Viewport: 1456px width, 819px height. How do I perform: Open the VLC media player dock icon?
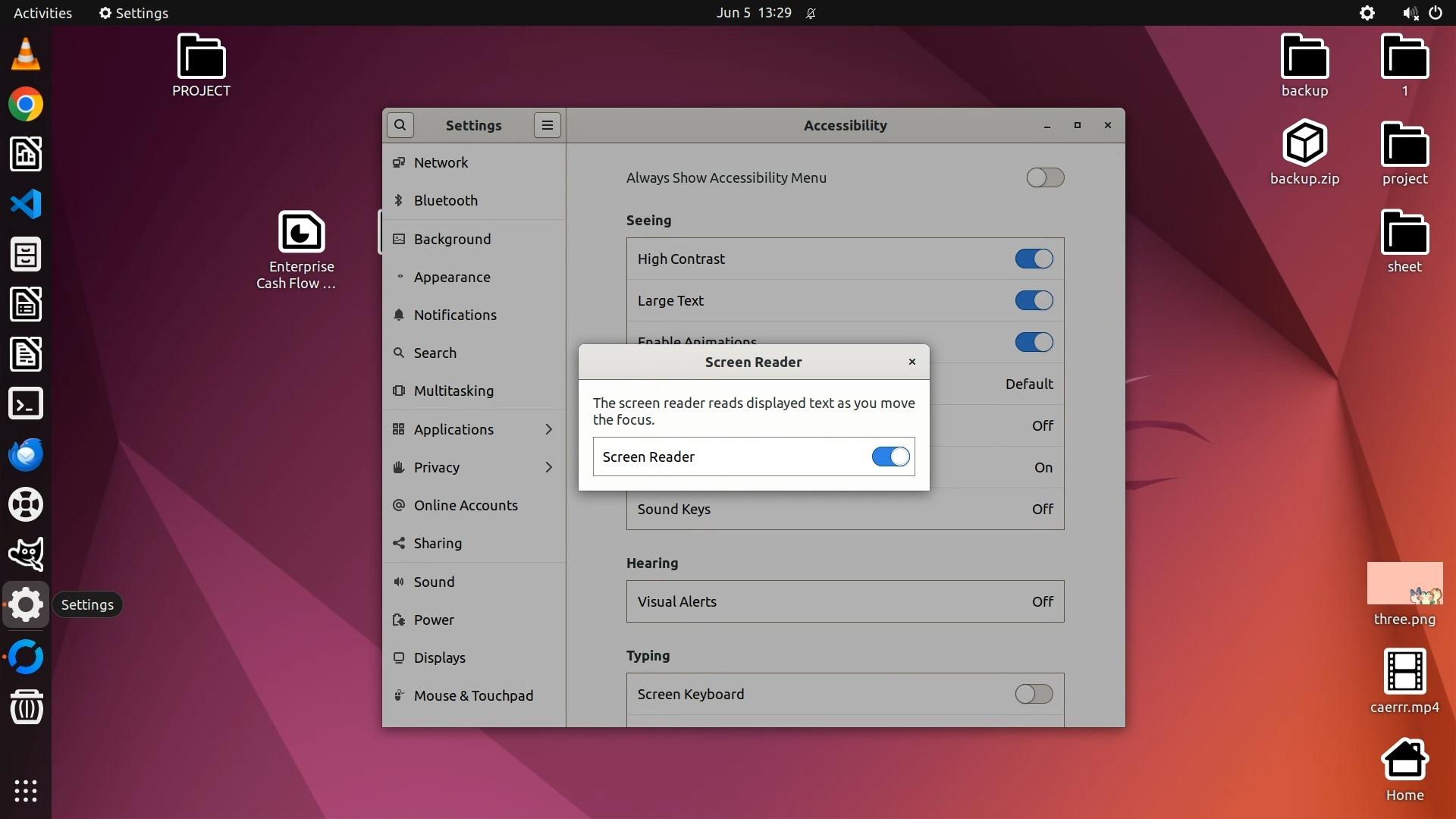(x=26, y=55)
